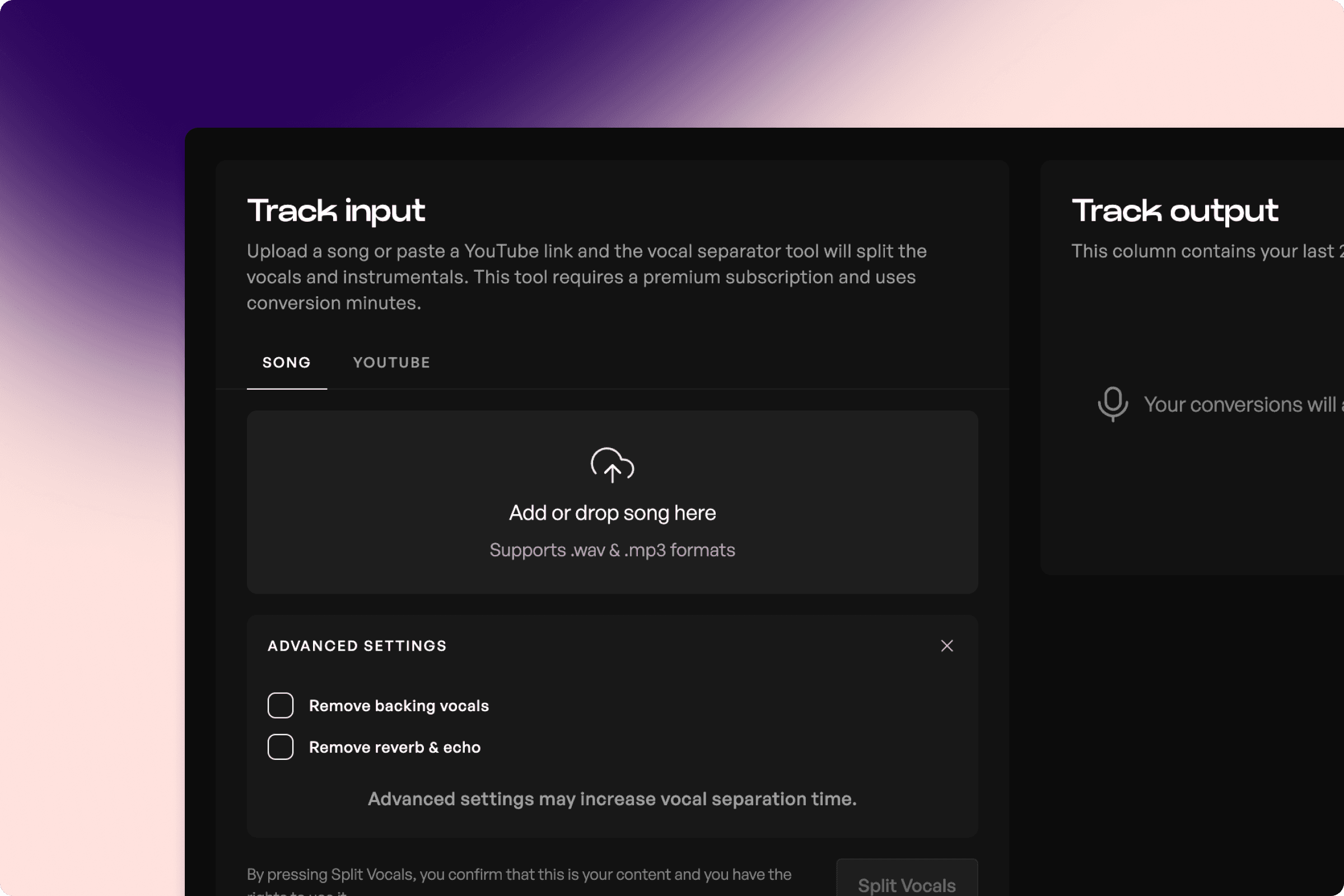The width and height of the screenshot is (1344, 896).
Task: Tick the Remove reverb & echo checkbox
Action: pyautogui.click(x=281, y=747)
